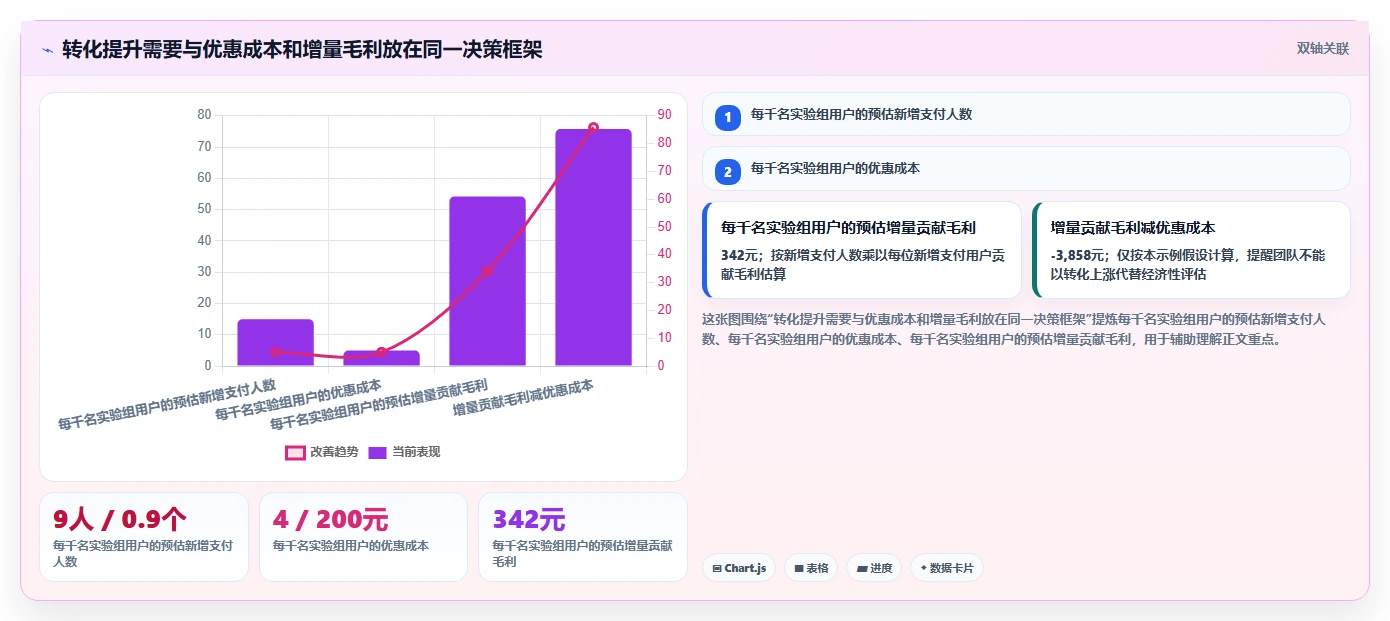Toggle the 当前表现 legend series

pyautogui.click(x=404, y=452)
